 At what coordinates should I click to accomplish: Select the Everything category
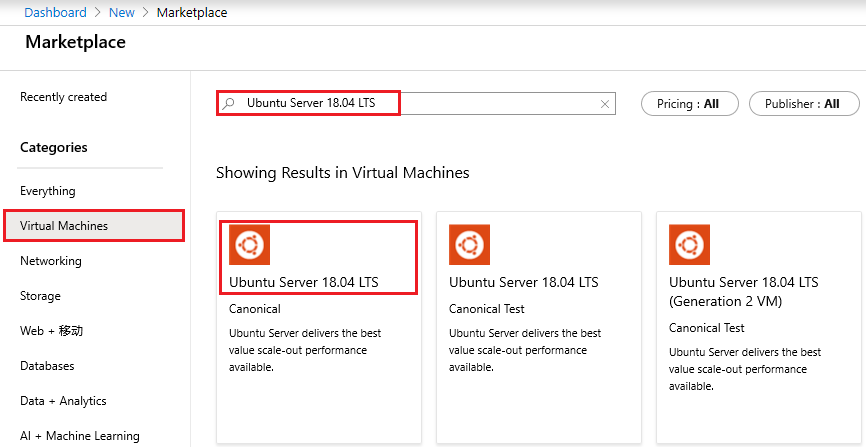(x=47, y=191)
